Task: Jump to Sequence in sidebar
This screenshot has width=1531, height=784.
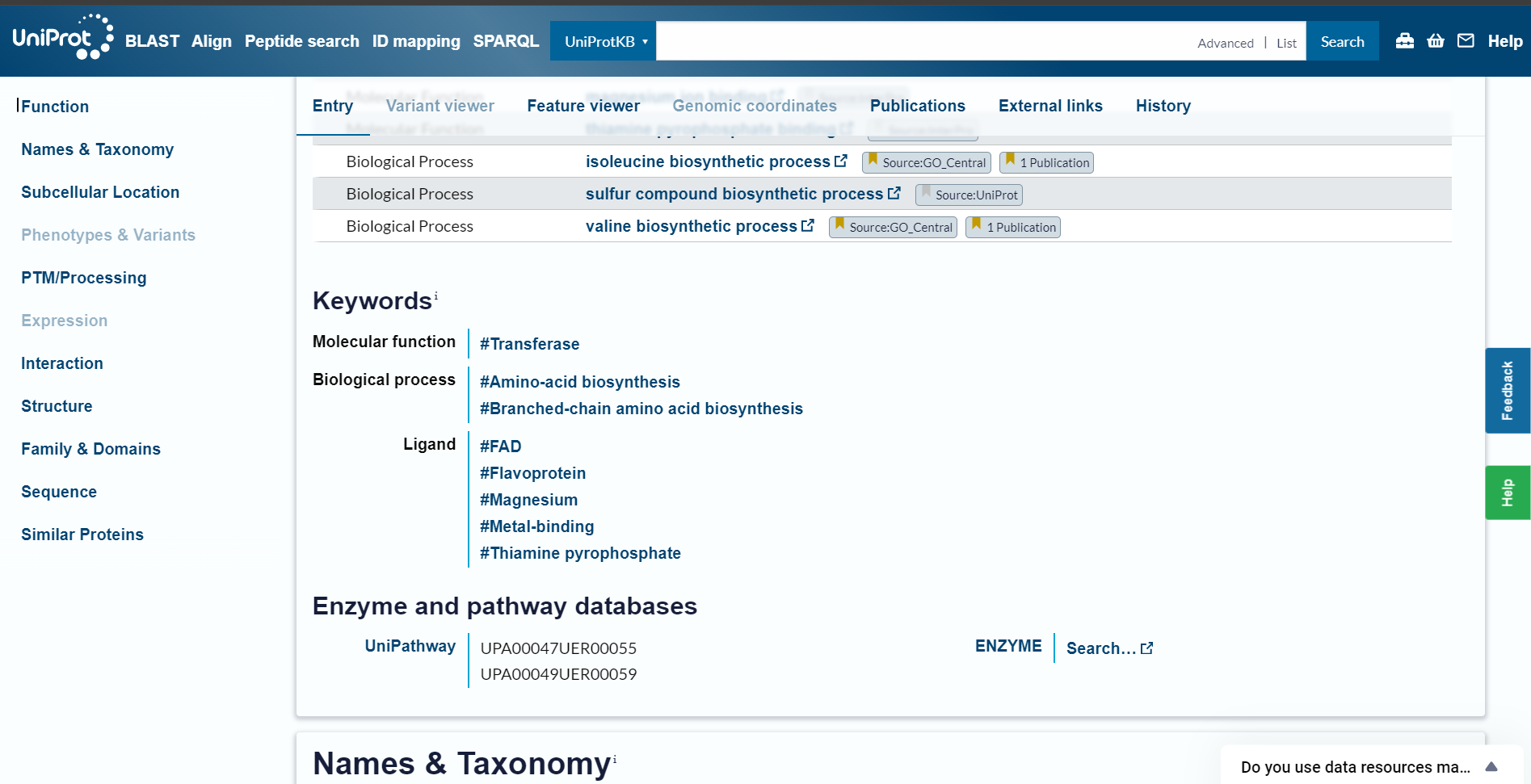Action: (x=59, y=492)
